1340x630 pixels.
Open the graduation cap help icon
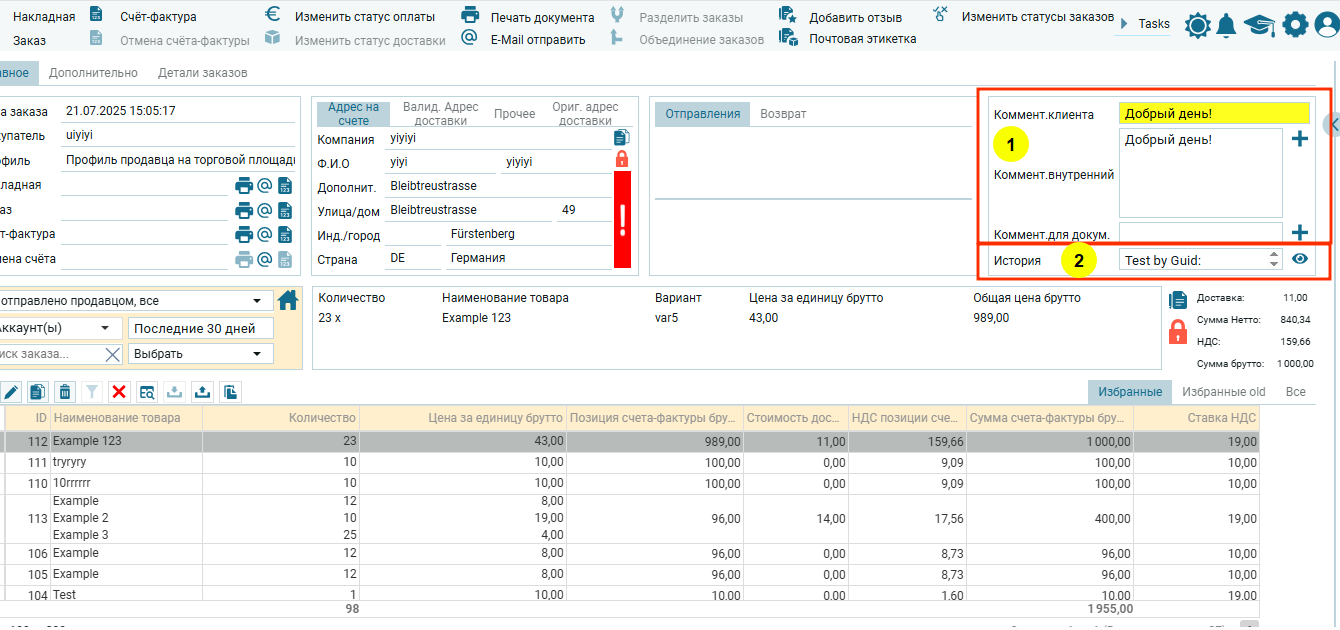1259,26
